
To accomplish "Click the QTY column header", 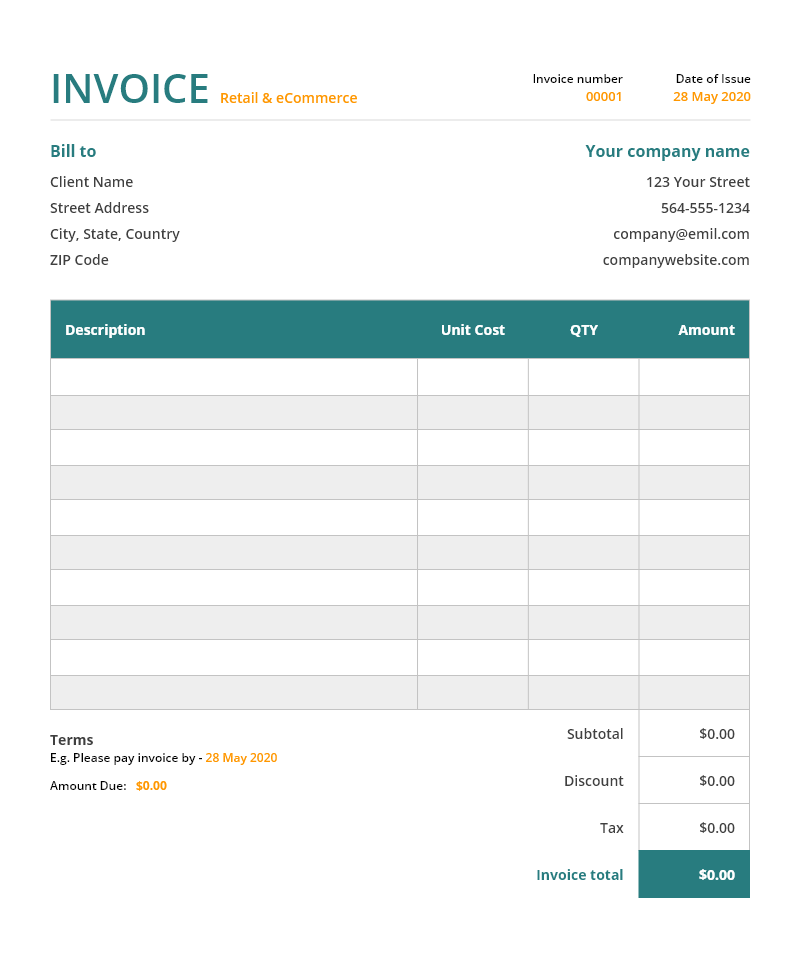I will tap(584, 330).
